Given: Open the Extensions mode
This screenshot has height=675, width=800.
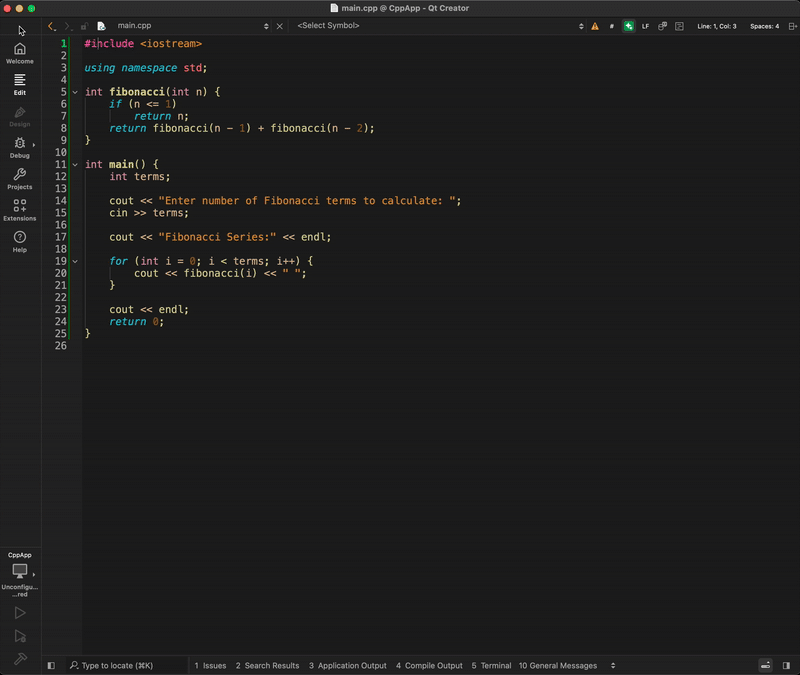Looking at the screenshot, I should 19,211.
